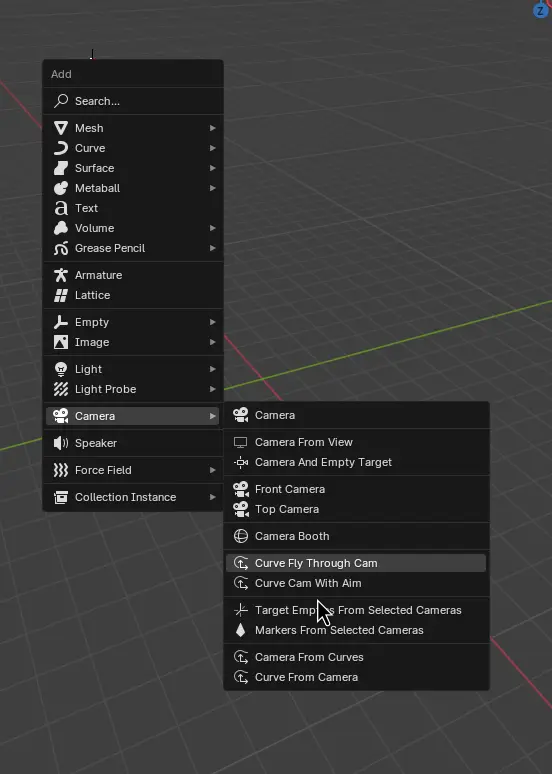Expand the Image submenu arrow

point(212,342)
